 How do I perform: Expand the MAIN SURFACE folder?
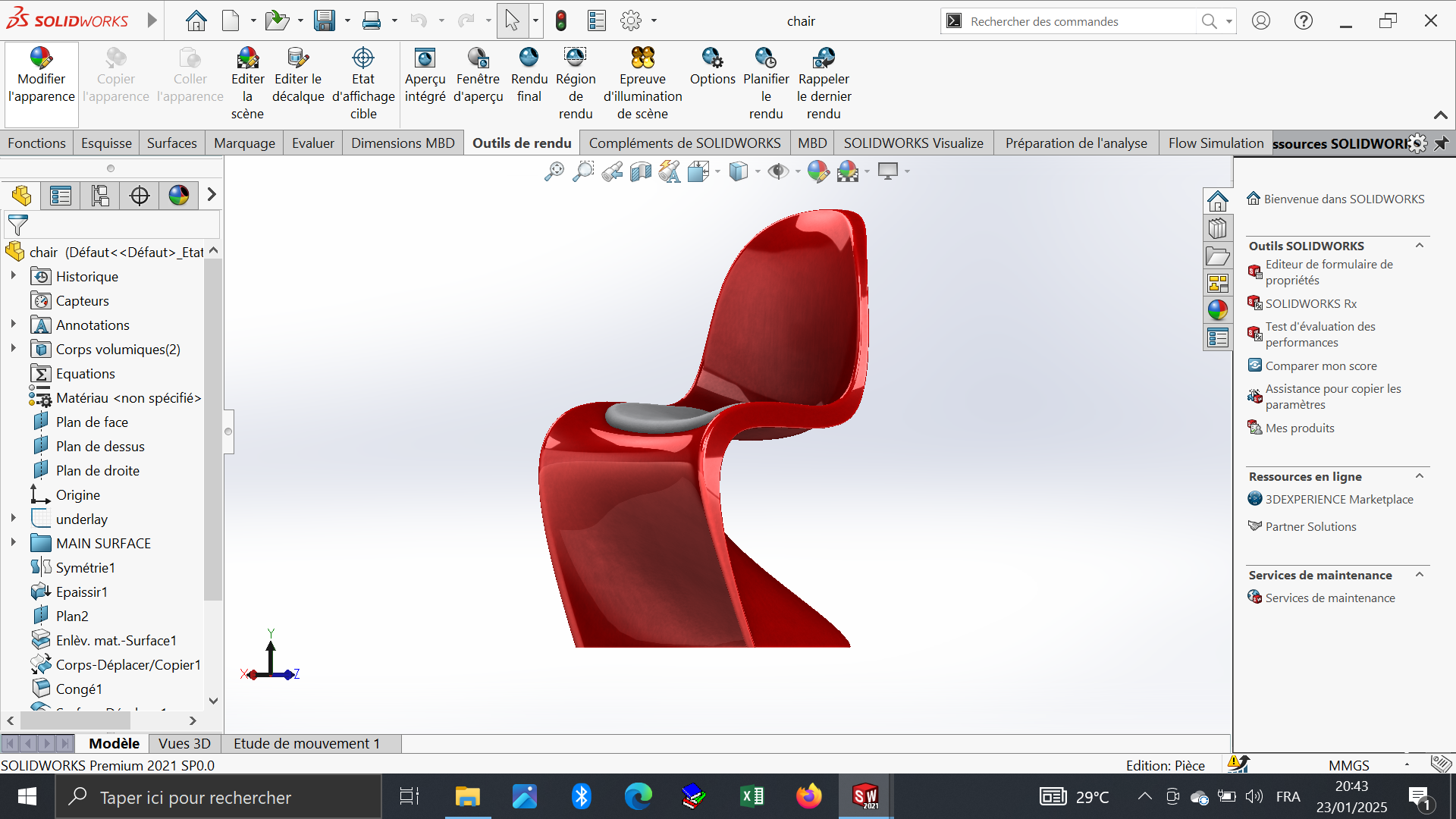[x=13, y=543]
